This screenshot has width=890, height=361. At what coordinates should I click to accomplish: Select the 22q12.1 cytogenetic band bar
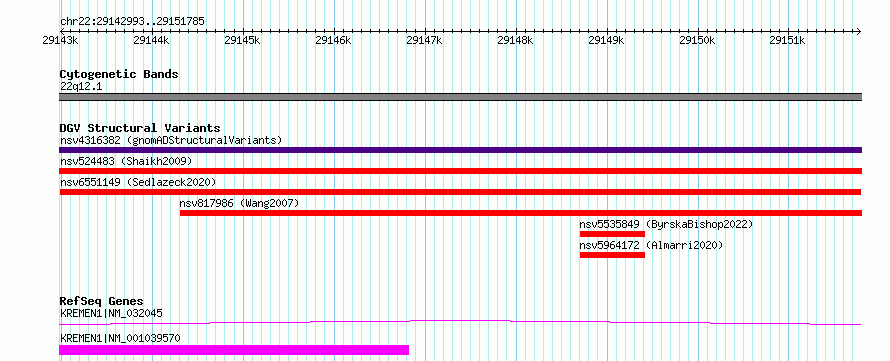(460, 97)
